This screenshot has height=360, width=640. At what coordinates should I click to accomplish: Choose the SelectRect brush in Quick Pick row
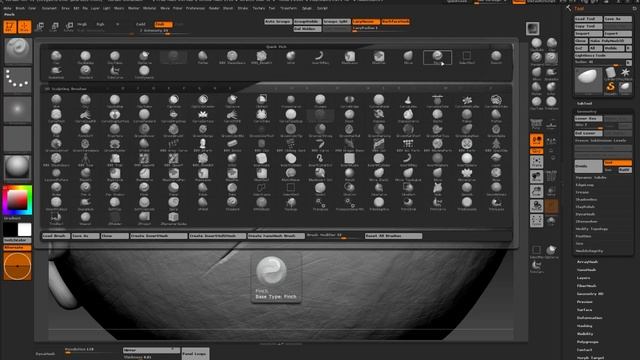(x=467, y=58)
